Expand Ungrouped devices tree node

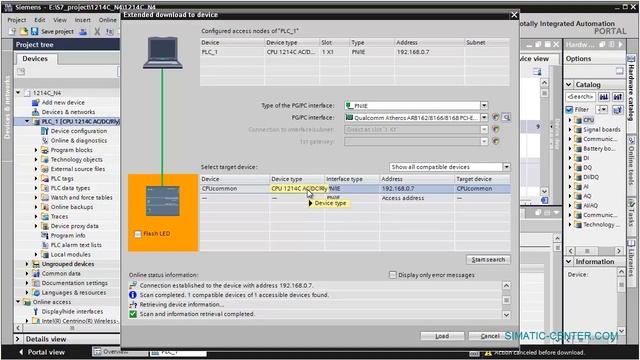click(x=27, y=264)
